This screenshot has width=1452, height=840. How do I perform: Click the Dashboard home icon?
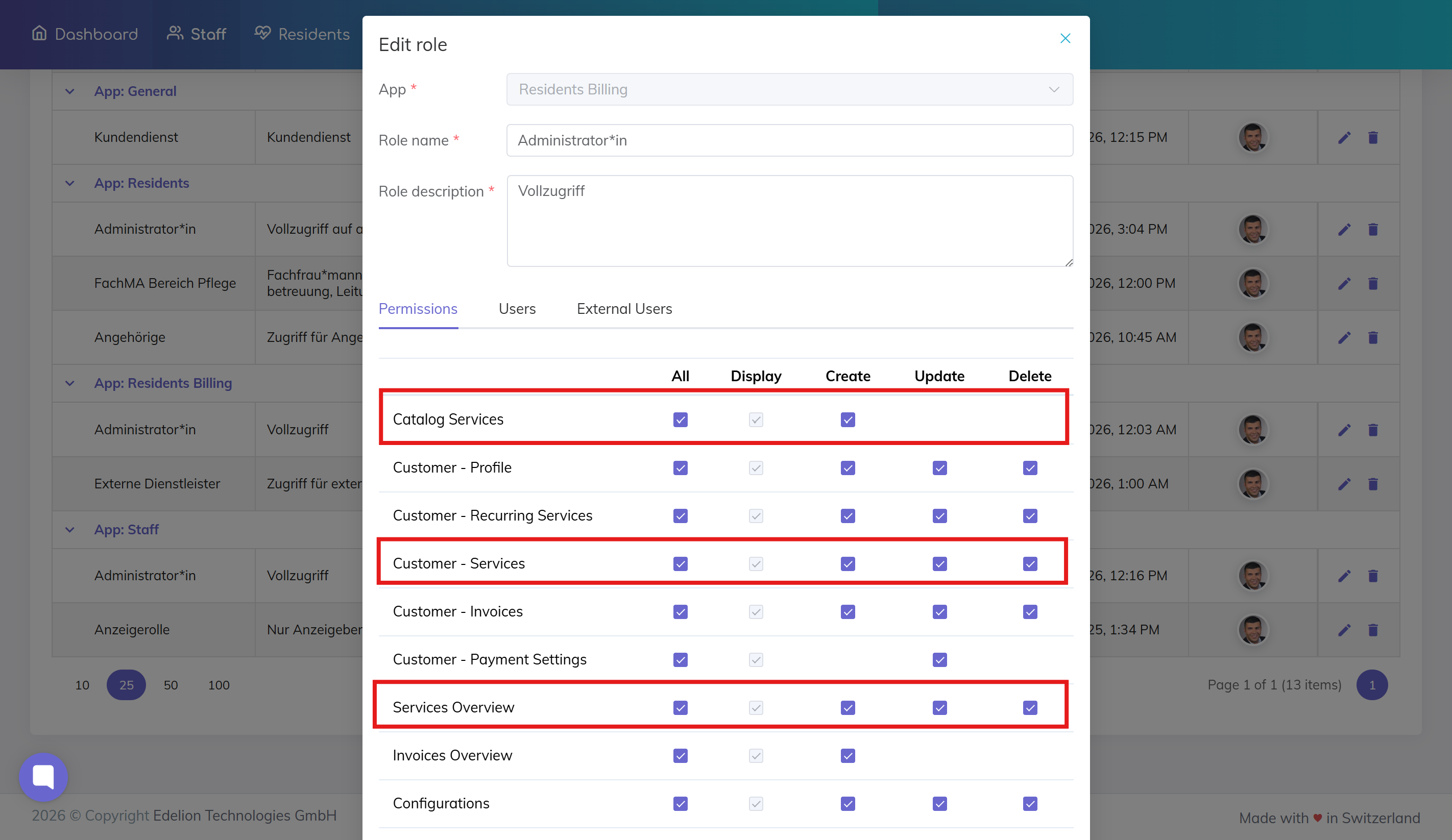39,33
